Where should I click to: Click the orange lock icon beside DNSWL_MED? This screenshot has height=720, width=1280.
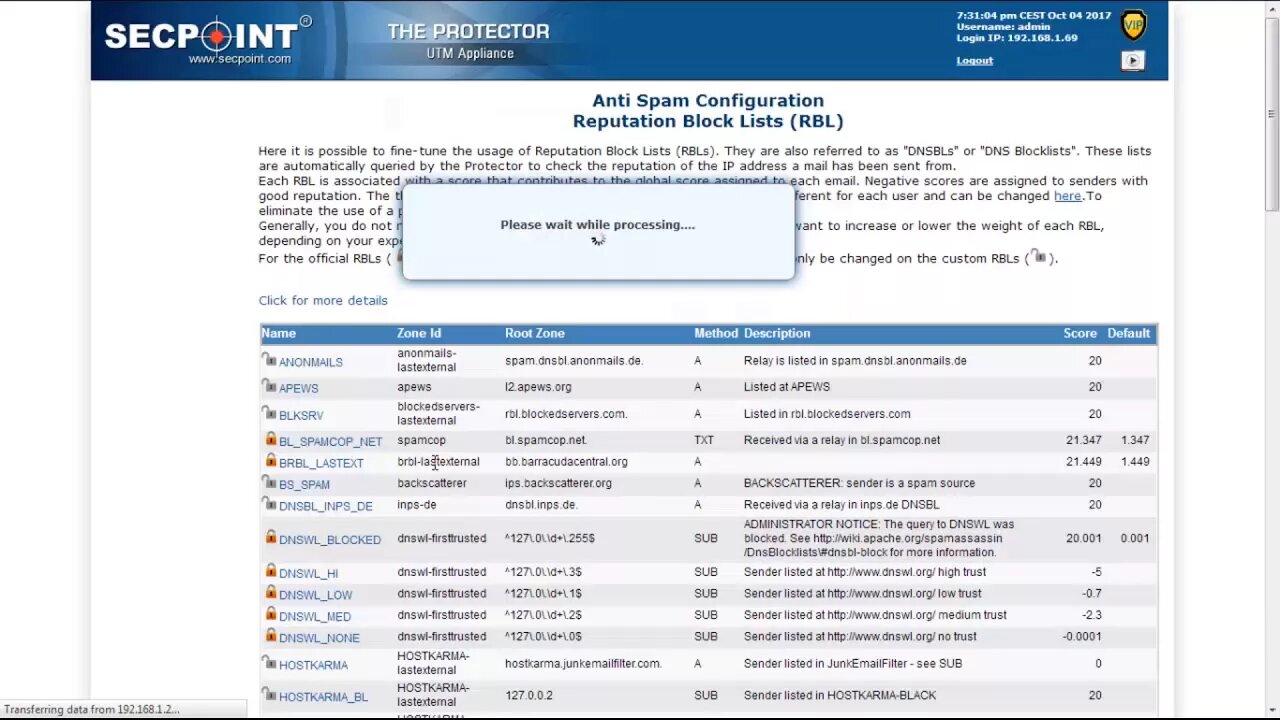point(270,614)
